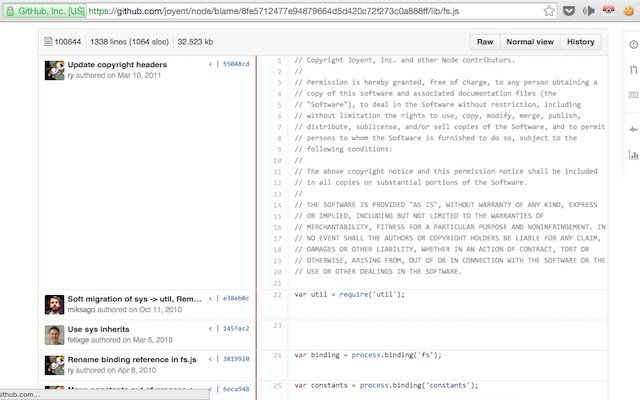Screen dimensions: 640x400
Task: Click the red eye extension icon
Action: click(608, 10)
